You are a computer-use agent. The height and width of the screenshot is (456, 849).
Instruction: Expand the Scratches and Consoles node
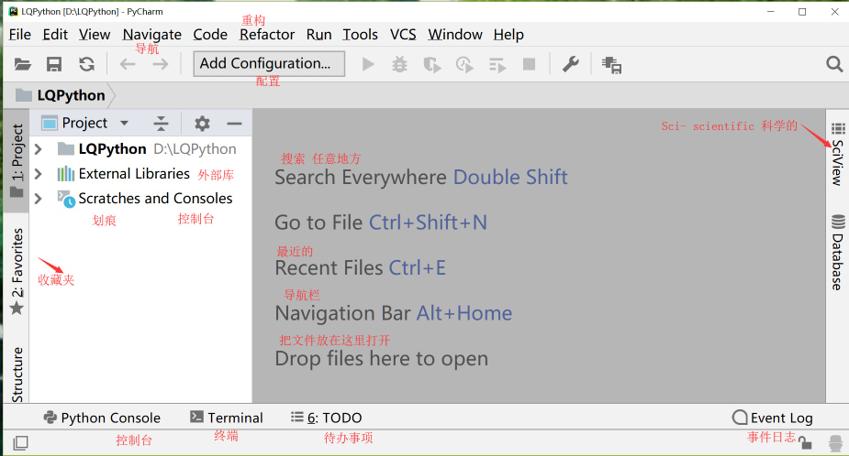[x=38, y=199]
